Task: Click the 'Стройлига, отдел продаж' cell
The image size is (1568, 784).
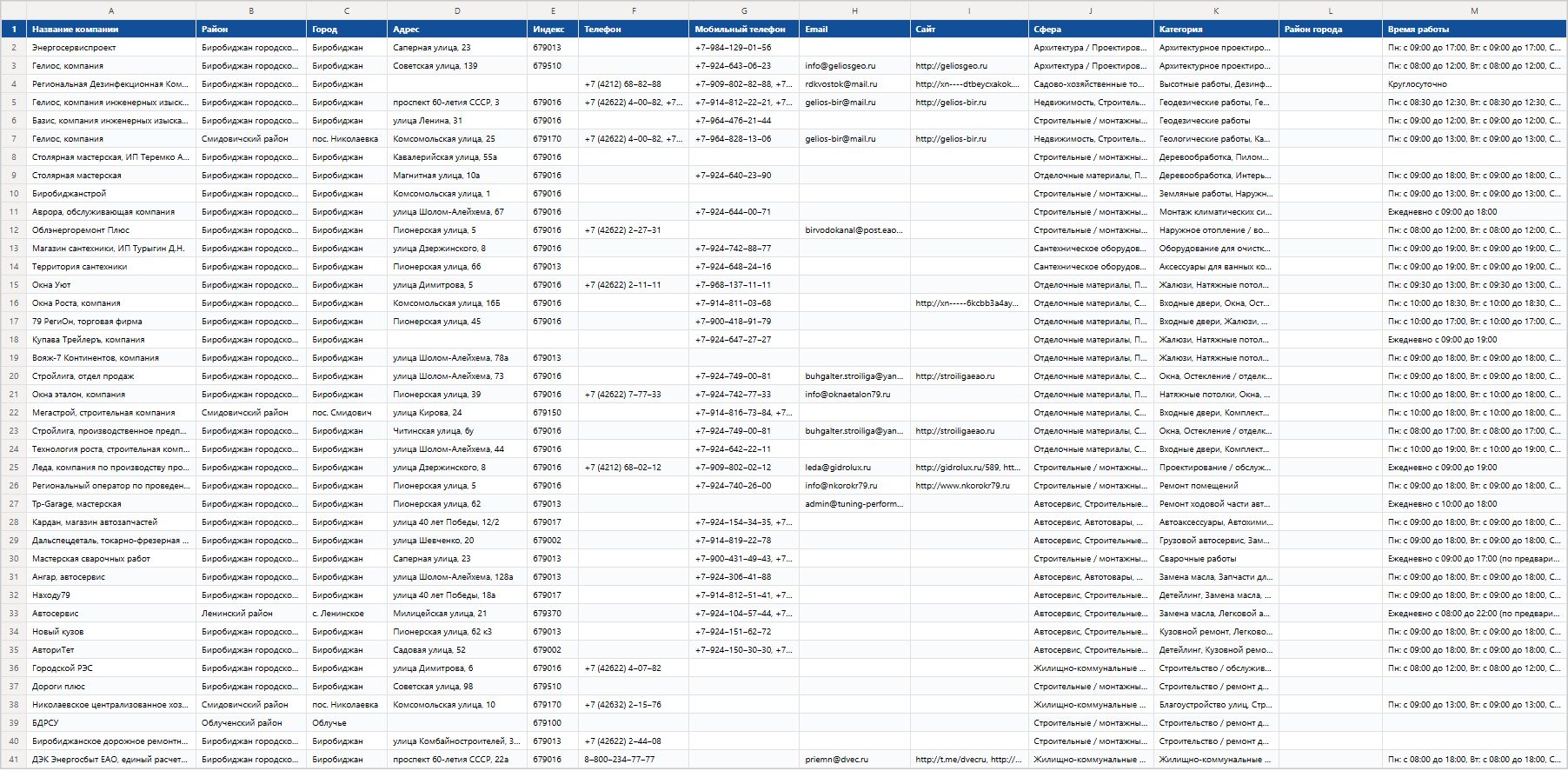Action: [x=111, y=376]
